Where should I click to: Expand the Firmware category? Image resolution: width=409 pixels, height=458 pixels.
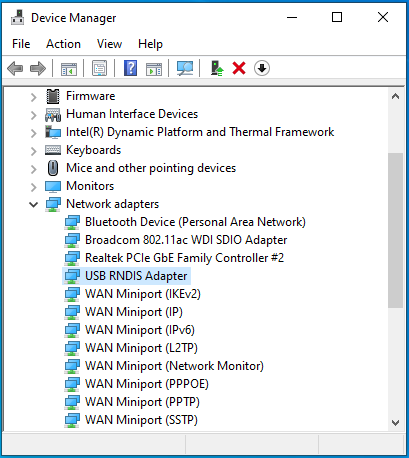[x=33, y=97]
